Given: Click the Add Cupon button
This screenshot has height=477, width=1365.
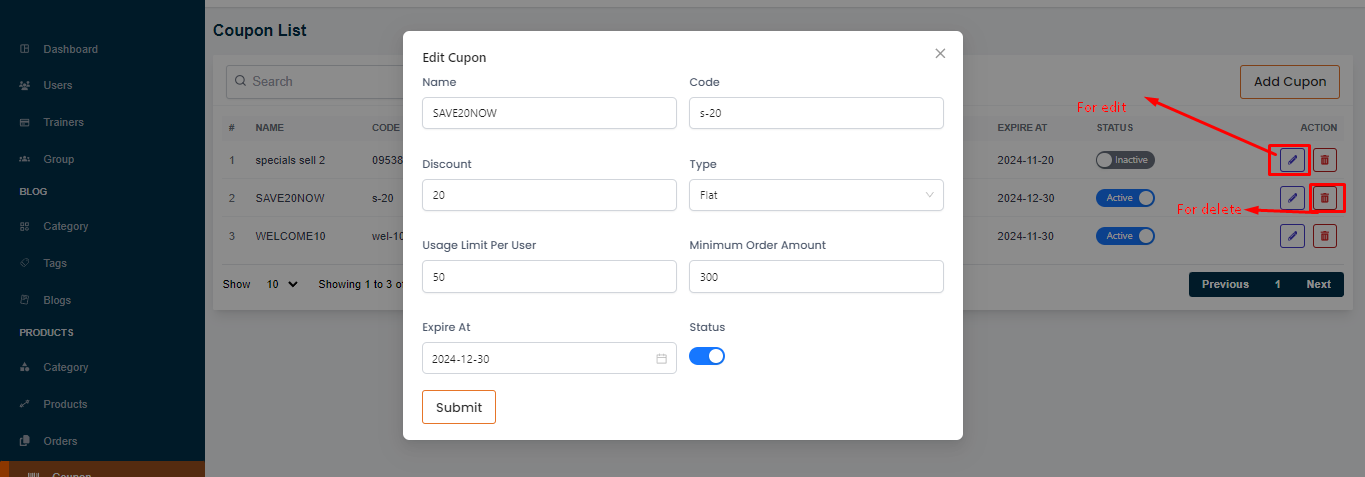Looking at the screenshot, I should (x=1289, y=82).
